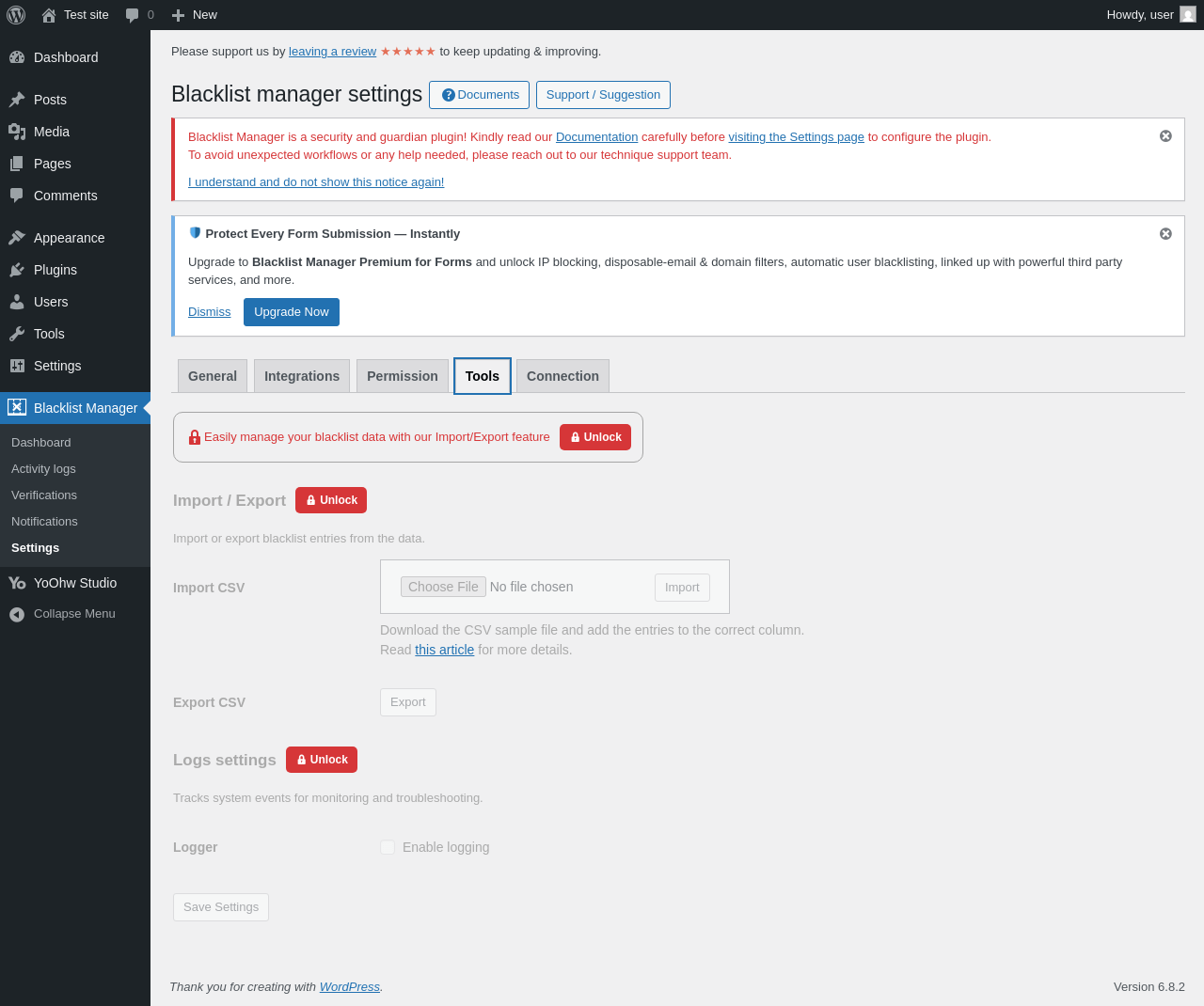Click the Media icon in sidebar
The image size is (1204, 1006).
click(x=17, y=132)
